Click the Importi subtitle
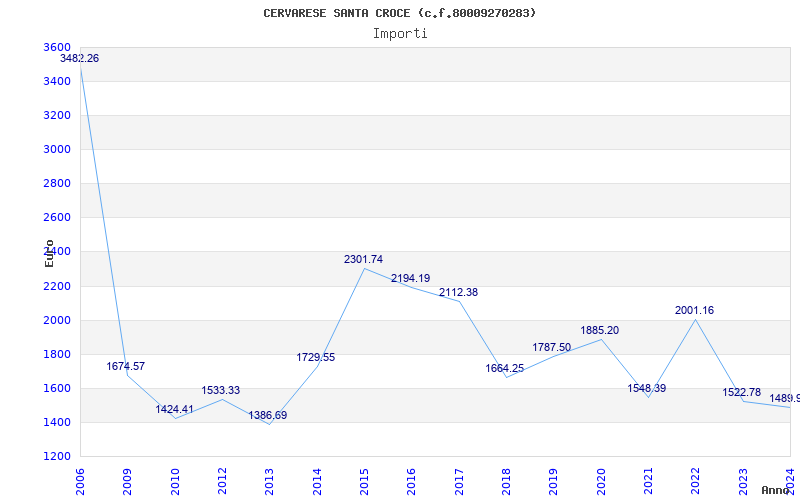800x500 pixels. point(400,34)
